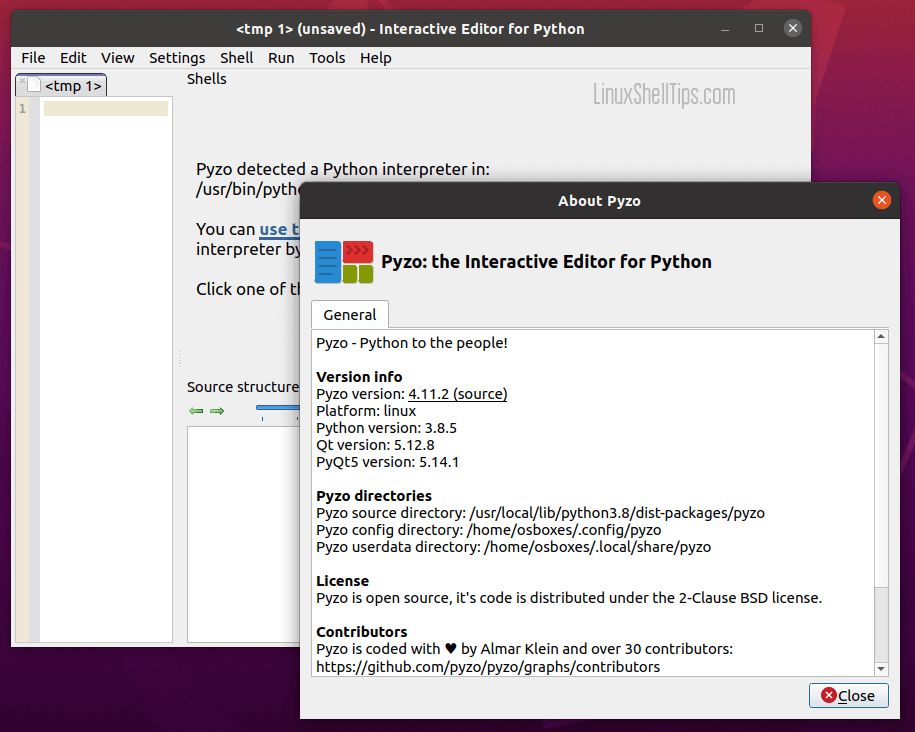The image size is (915, 732).
Task: Close the Interactive Editor main window
Action: (x=792, y=28)
